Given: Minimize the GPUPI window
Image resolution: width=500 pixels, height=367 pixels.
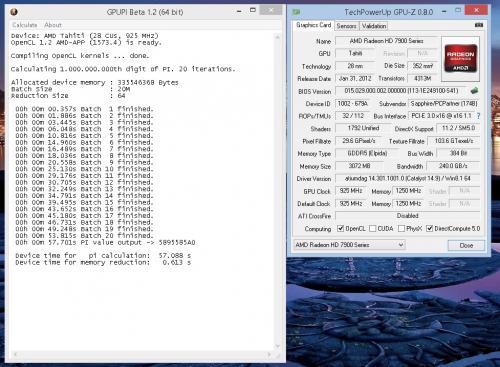Looking at the screenshot, I should coord(239,11).
